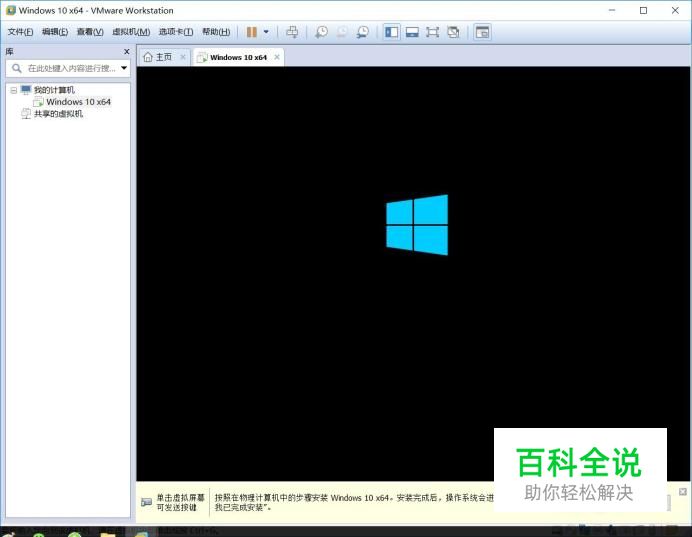Open the 文件(F) menu
The image size is (692, 537).
coord(20,32)
